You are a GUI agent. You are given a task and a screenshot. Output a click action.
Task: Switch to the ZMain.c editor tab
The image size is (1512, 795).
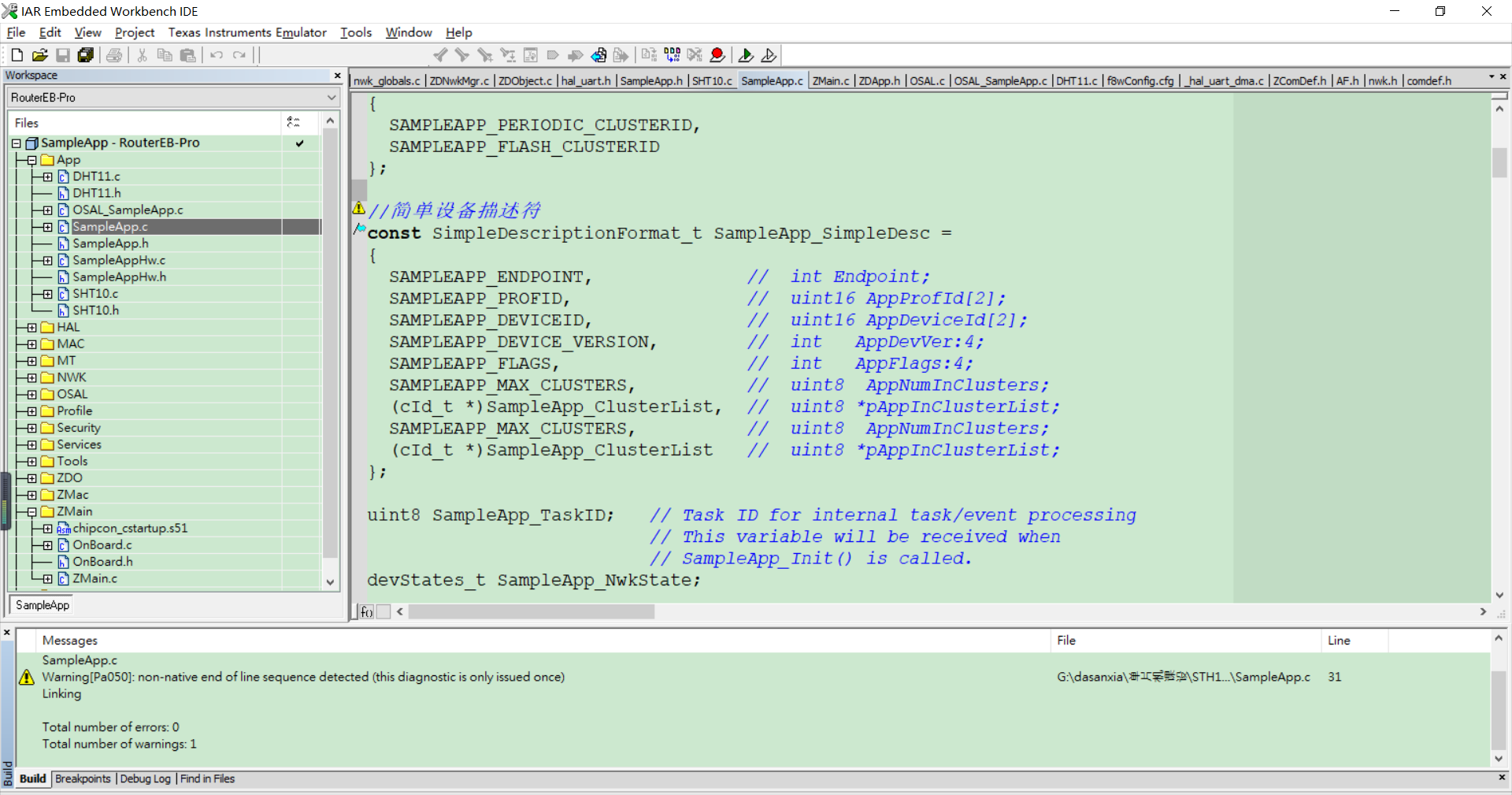pos(830,80)
